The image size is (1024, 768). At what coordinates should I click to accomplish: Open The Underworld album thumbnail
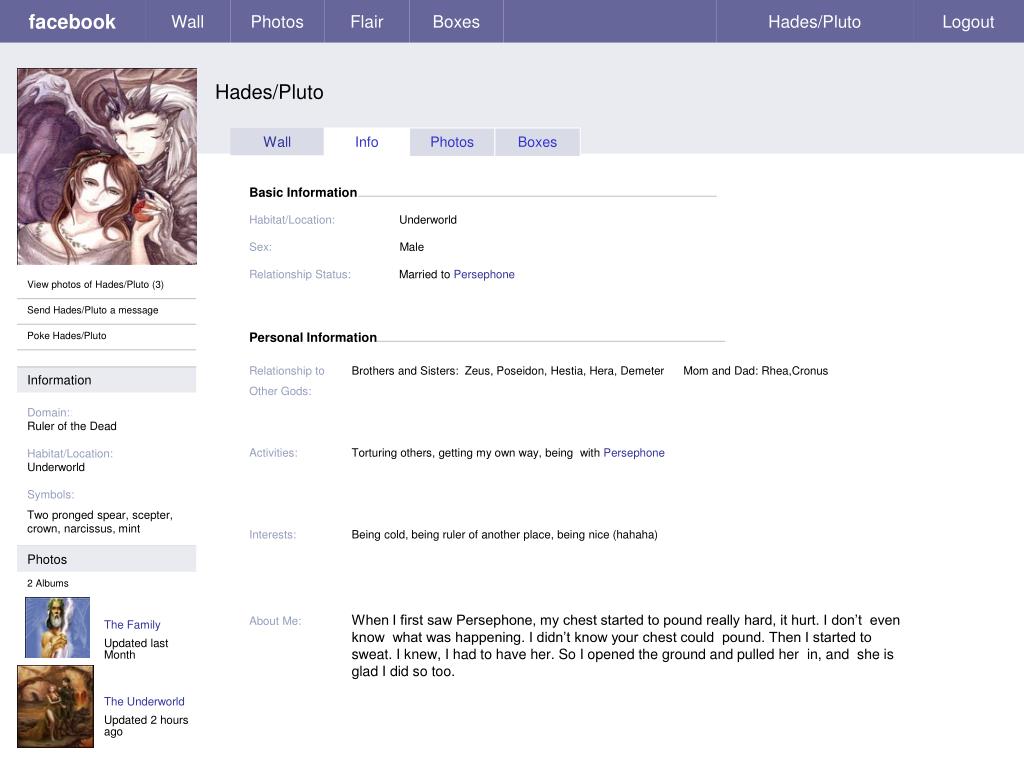(55, 707)
